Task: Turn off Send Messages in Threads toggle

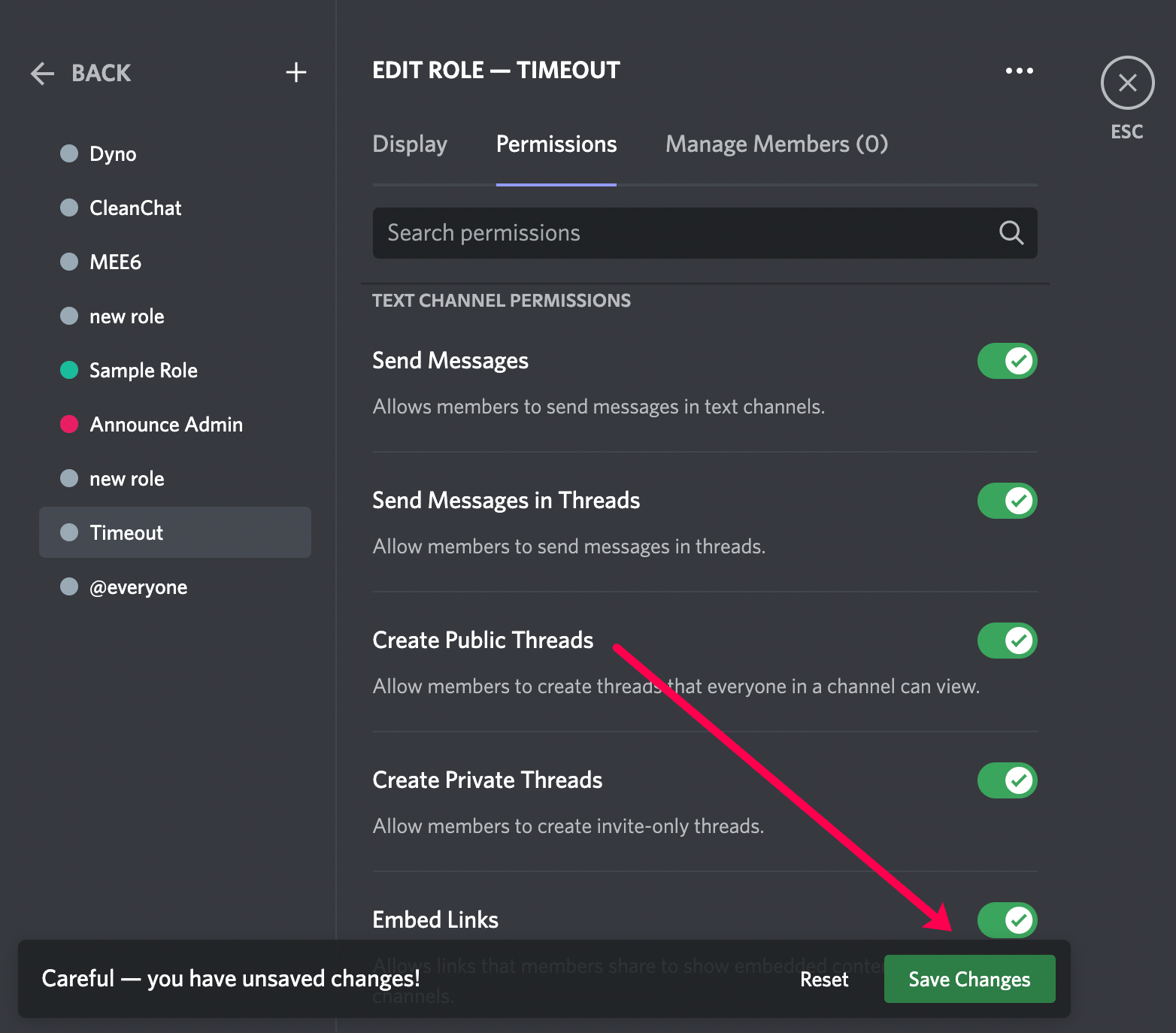Action: (x=1007, y=501)
